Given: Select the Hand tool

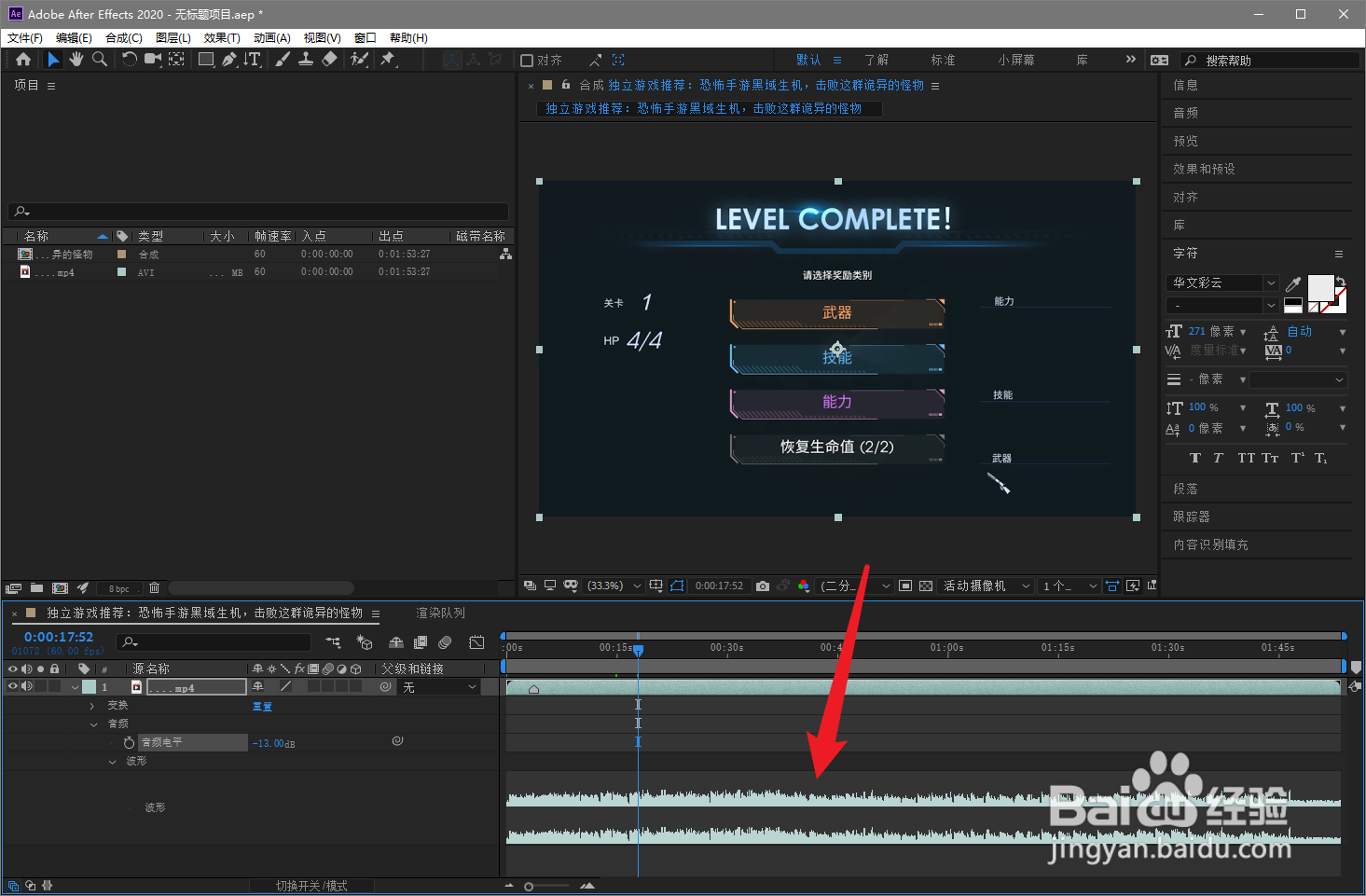Looking at the screenshot, I should 76,59.
